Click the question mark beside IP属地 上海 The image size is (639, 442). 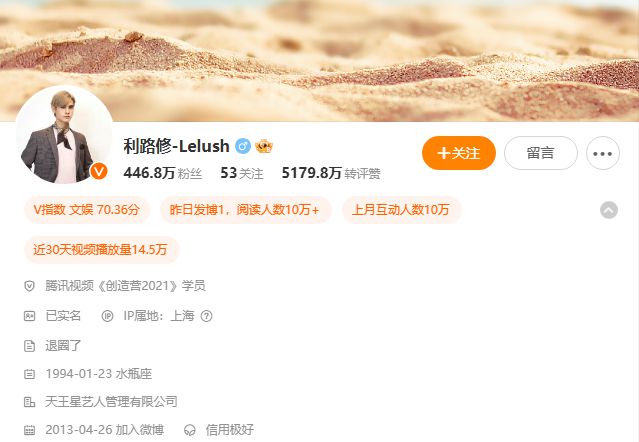pos(207,316)
